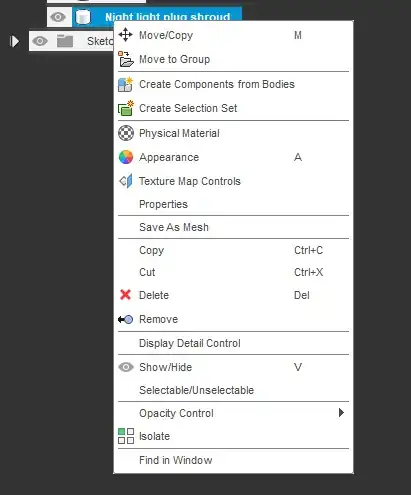Screen dimensions: 411x495
Task: Click the red Delete X icon
Action: point(125,295)
